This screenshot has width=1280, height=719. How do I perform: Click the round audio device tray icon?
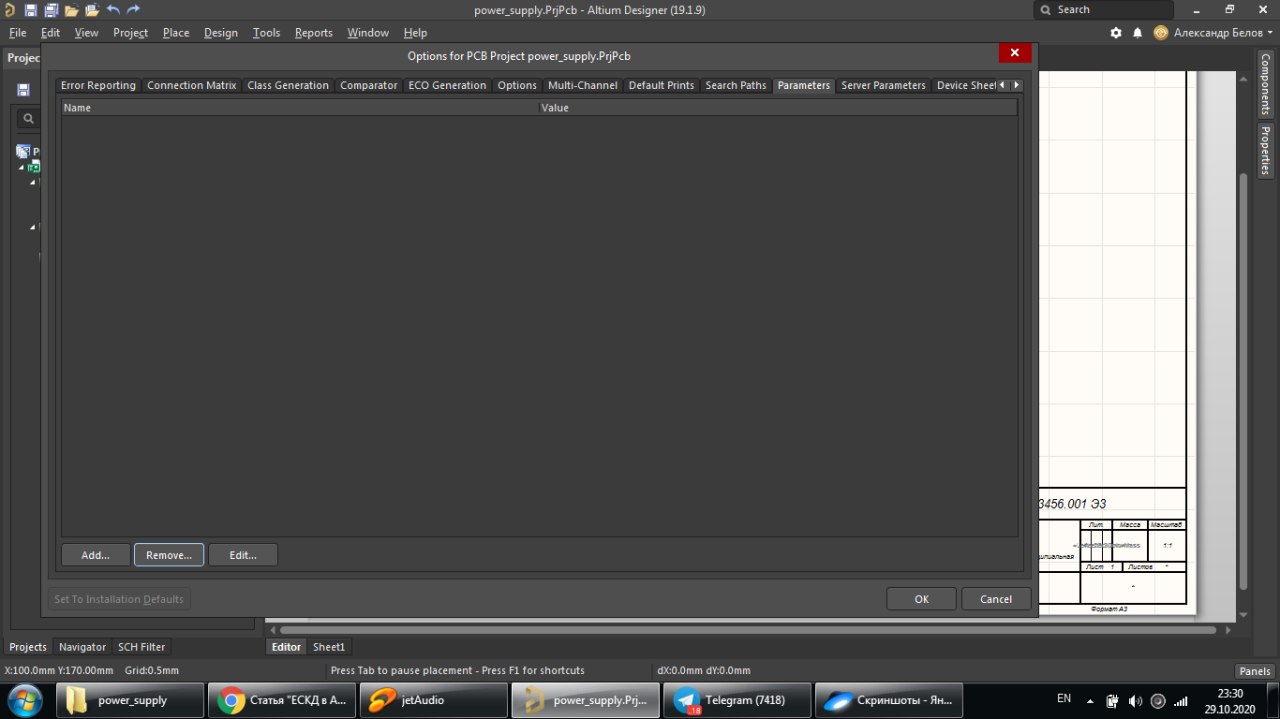point(1158,701)
